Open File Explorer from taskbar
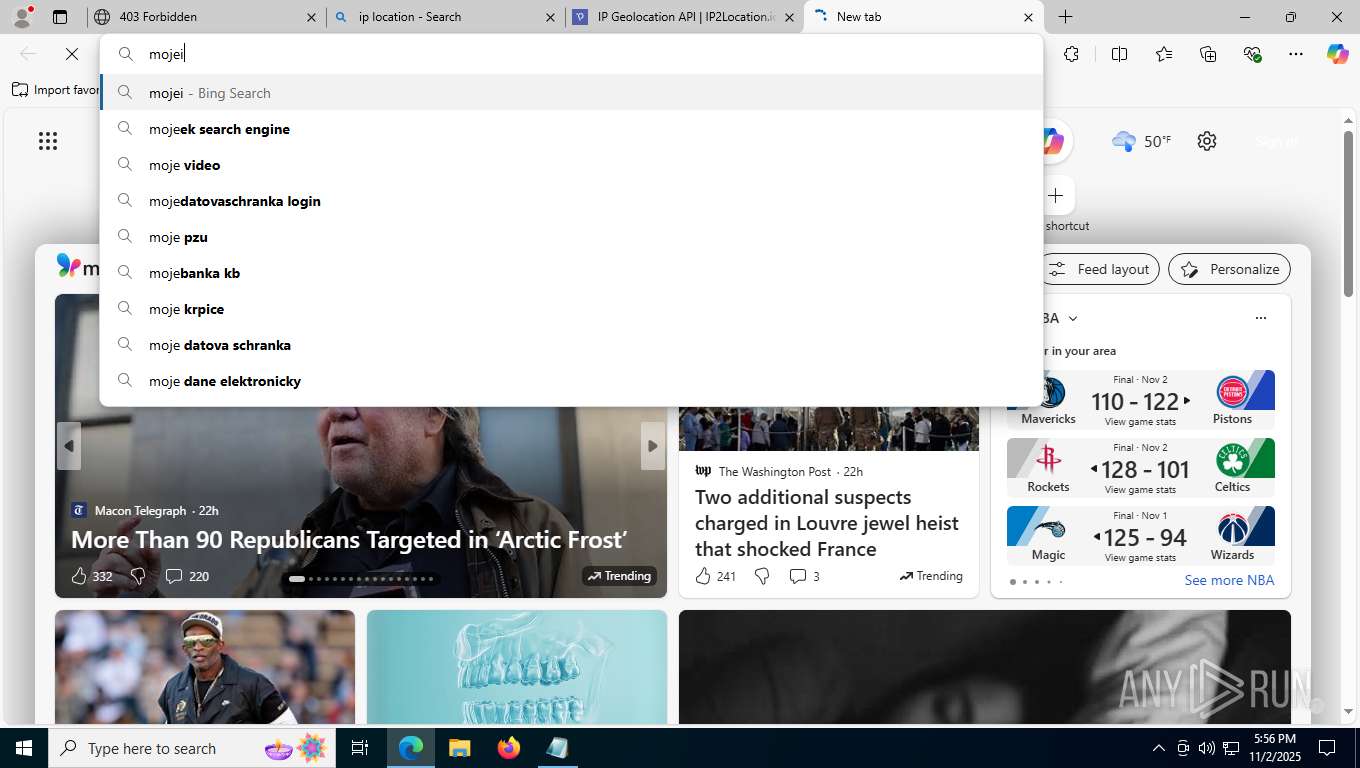This screenshot has height=768, width=1360. (459, 748)
